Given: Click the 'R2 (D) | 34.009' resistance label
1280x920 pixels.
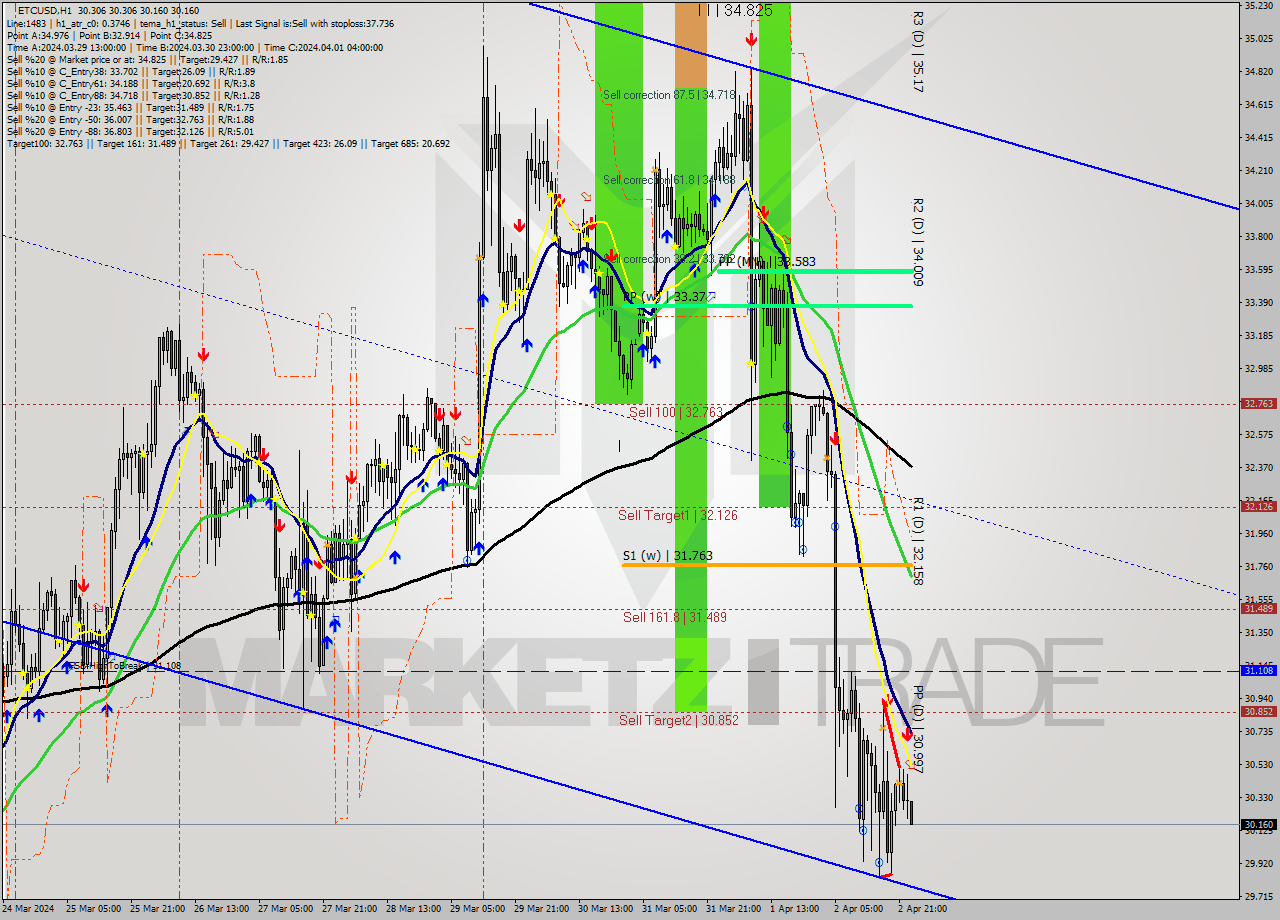Looking at the screenshot, I should point(917,242).
